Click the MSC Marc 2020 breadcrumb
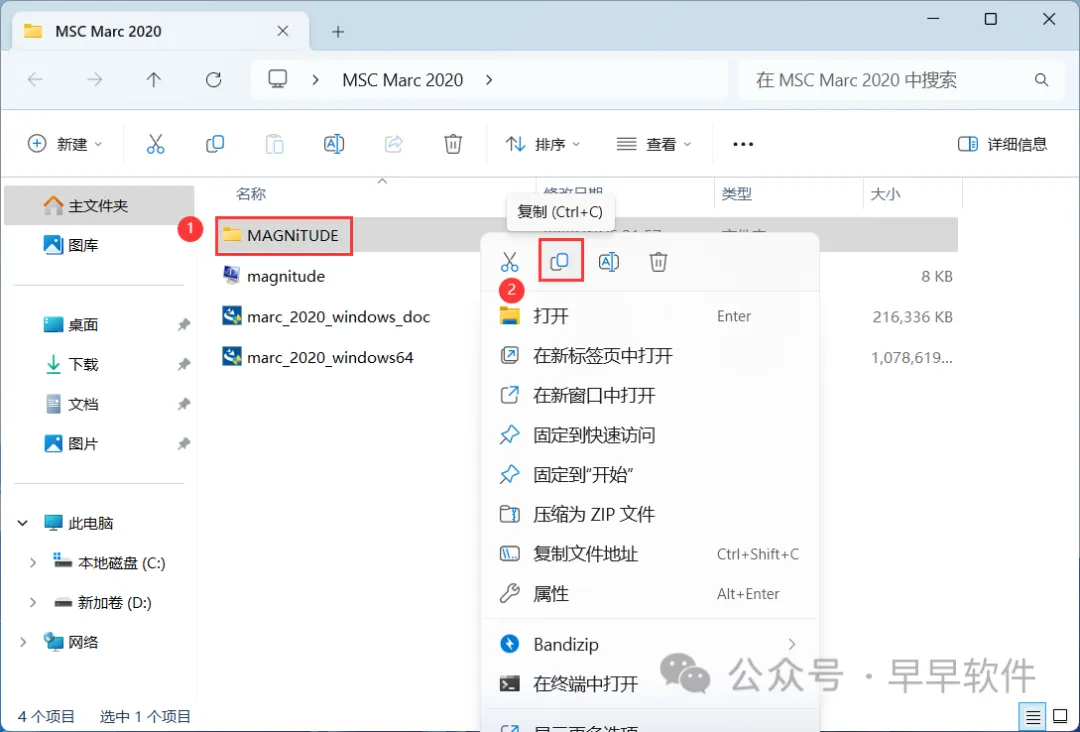Screen dimensions: 1080x732 click(x=402, y=80)
